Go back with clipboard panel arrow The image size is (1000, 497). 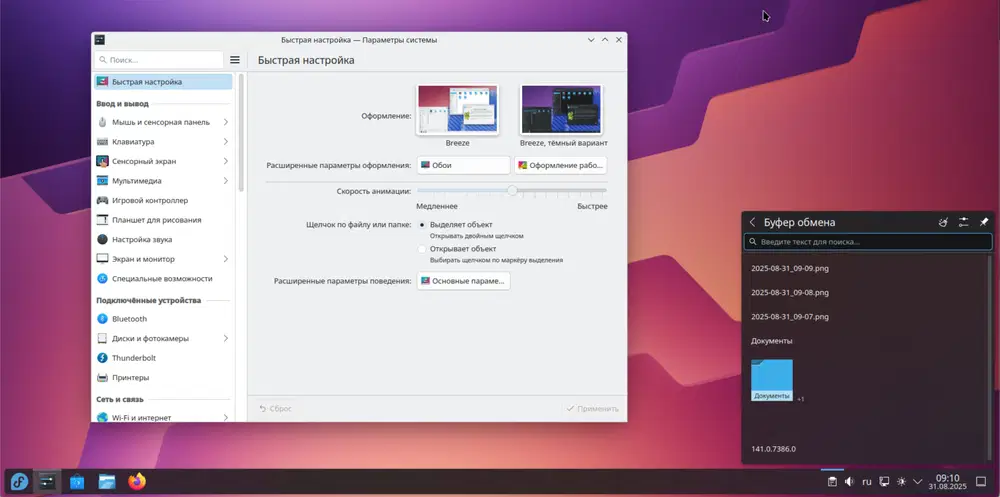753,222
